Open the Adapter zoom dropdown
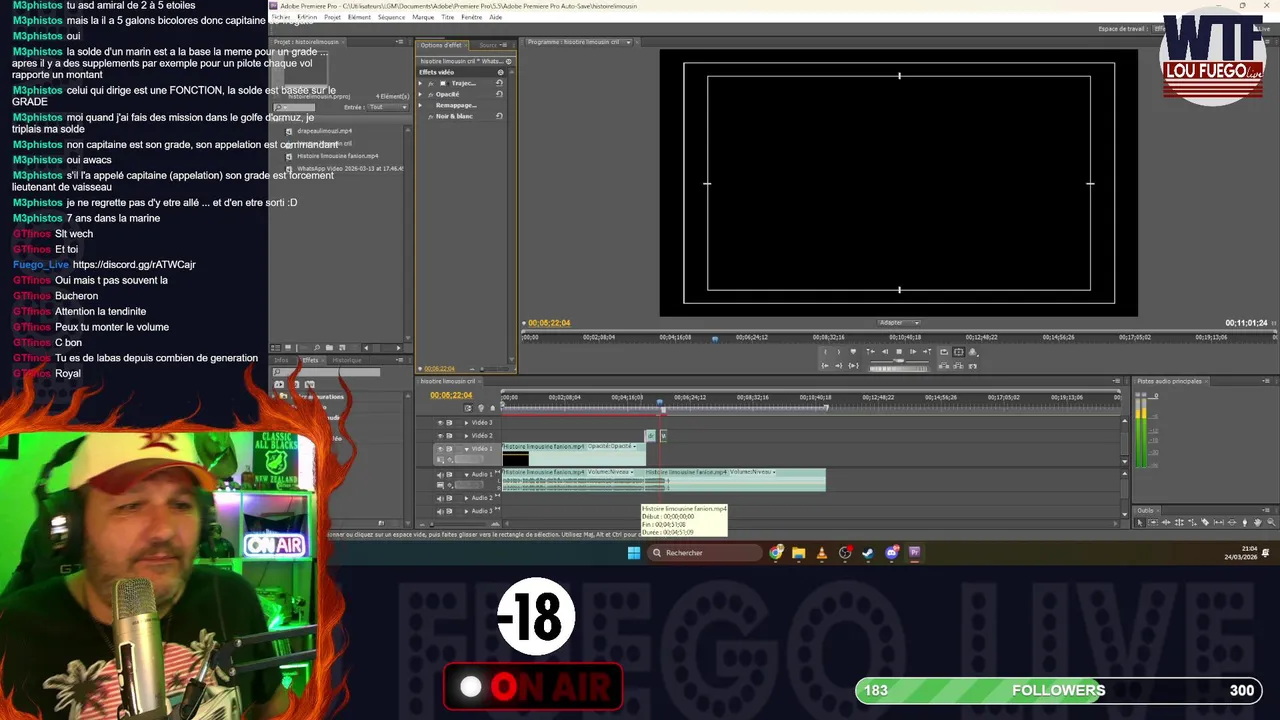 (x=898, y=323)
